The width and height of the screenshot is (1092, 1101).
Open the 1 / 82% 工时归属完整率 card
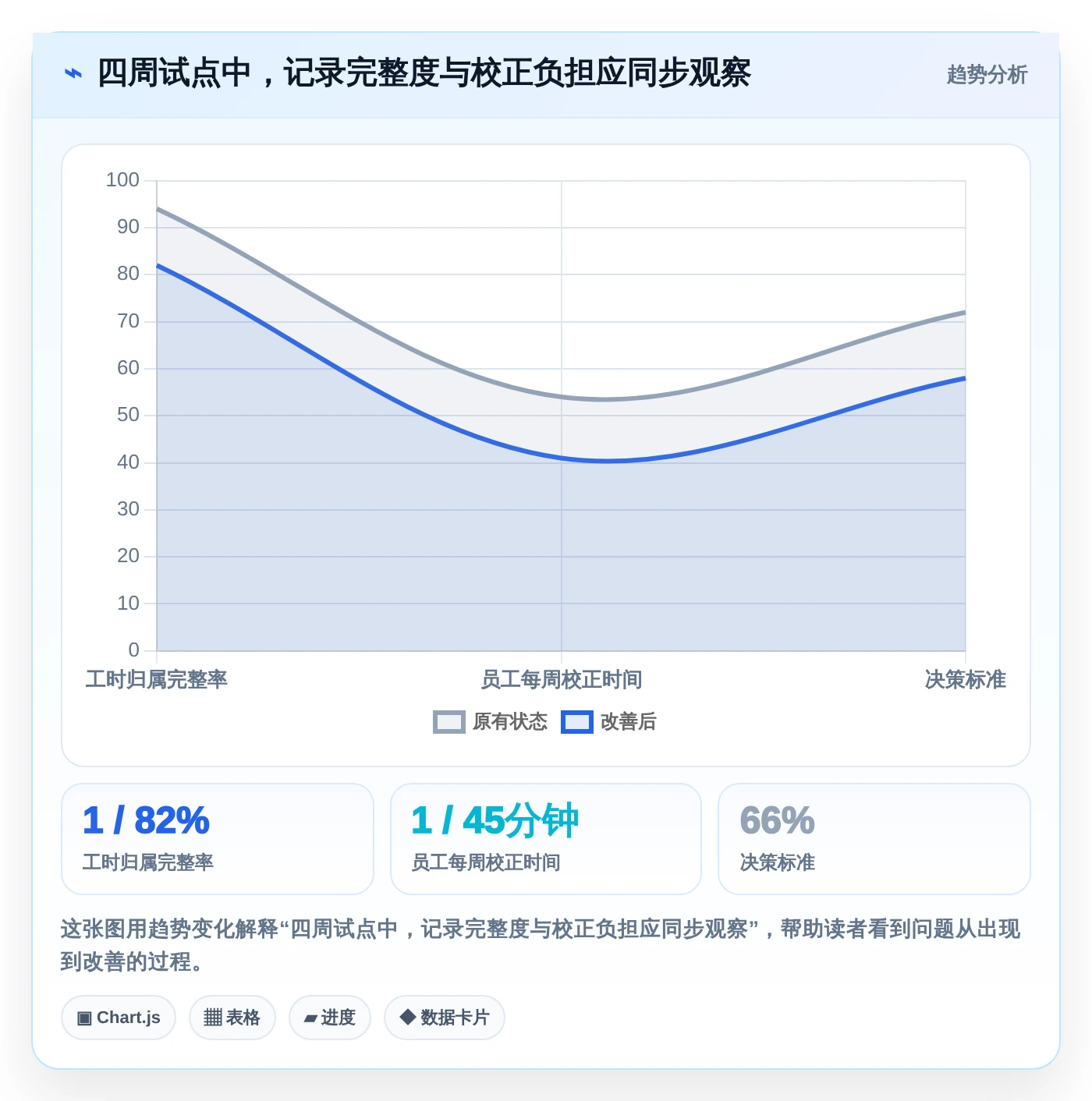coord(218,839)
